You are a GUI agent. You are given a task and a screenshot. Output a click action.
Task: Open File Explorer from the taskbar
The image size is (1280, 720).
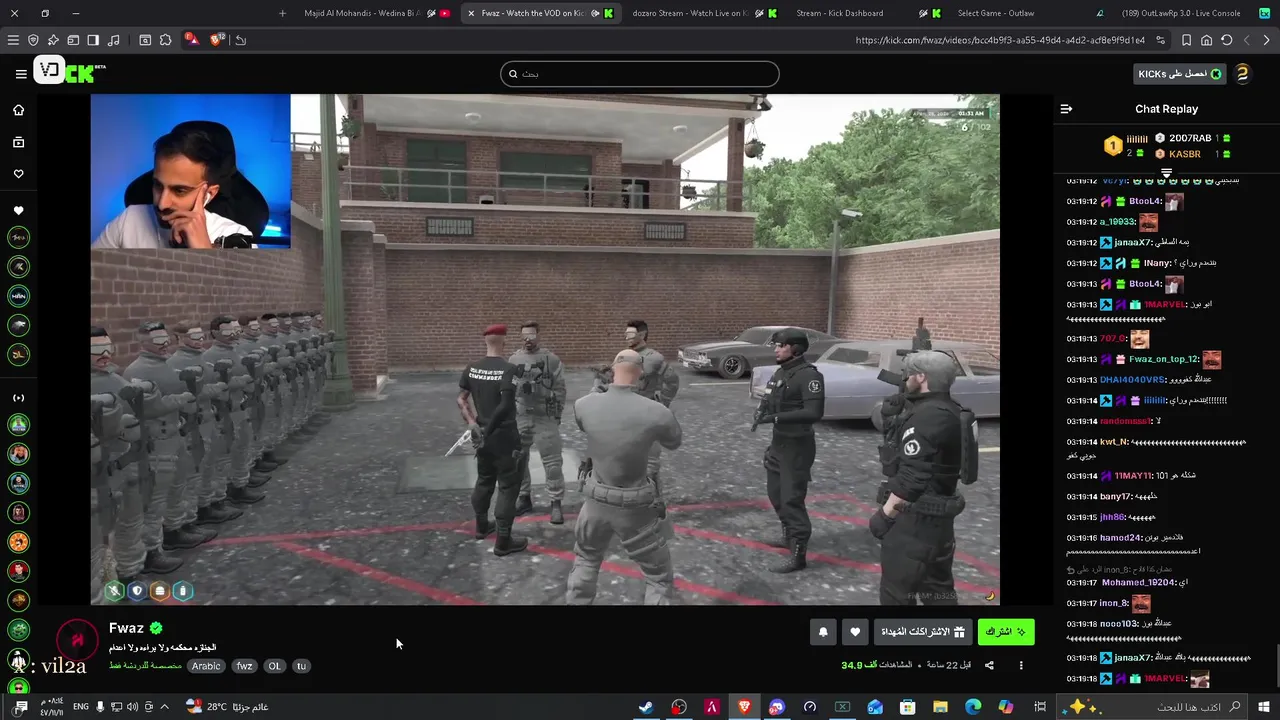point(940,707)
